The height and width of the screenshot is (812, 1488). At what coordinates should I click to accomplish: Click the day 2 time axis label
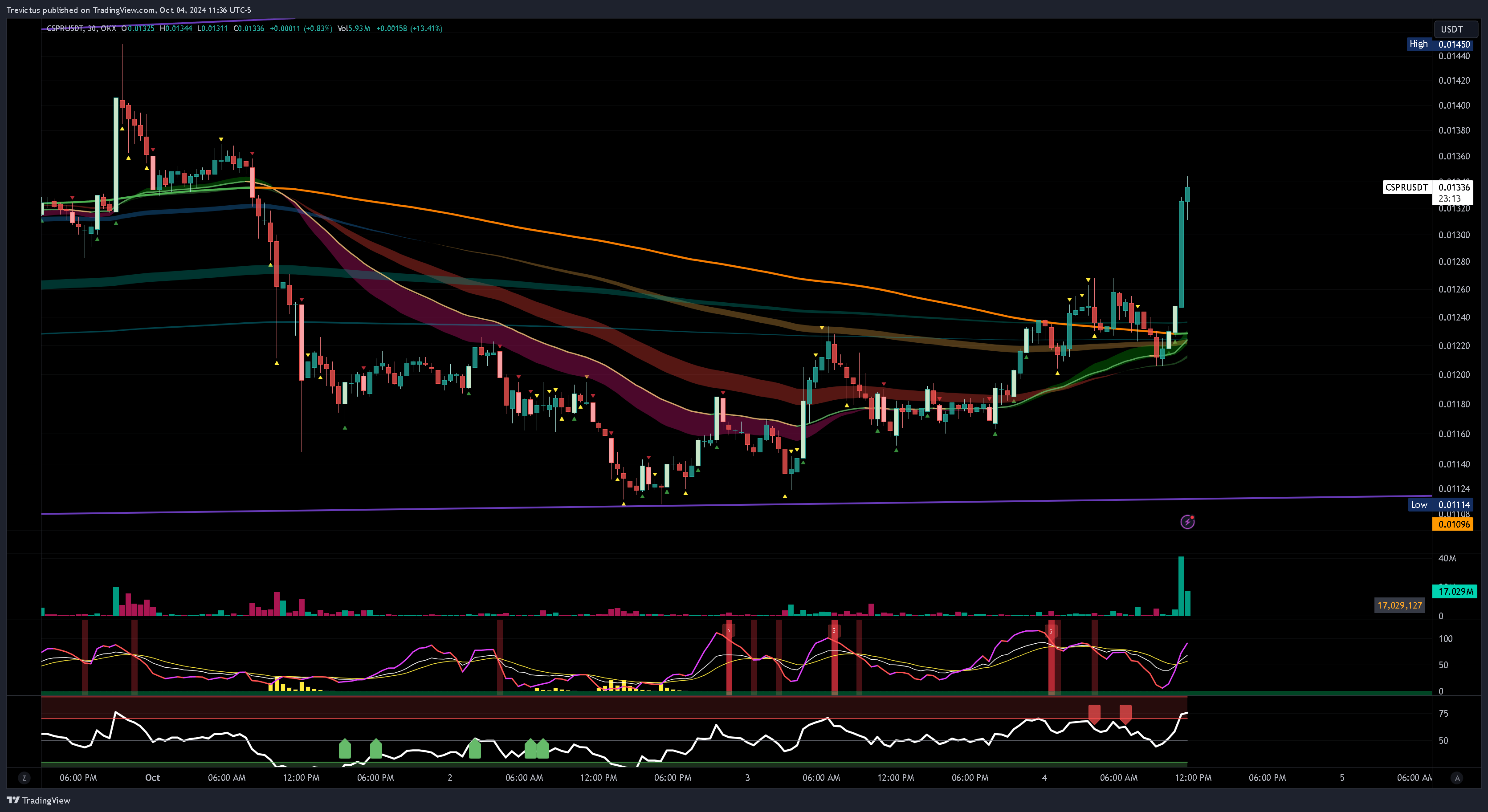coord(450,777)
